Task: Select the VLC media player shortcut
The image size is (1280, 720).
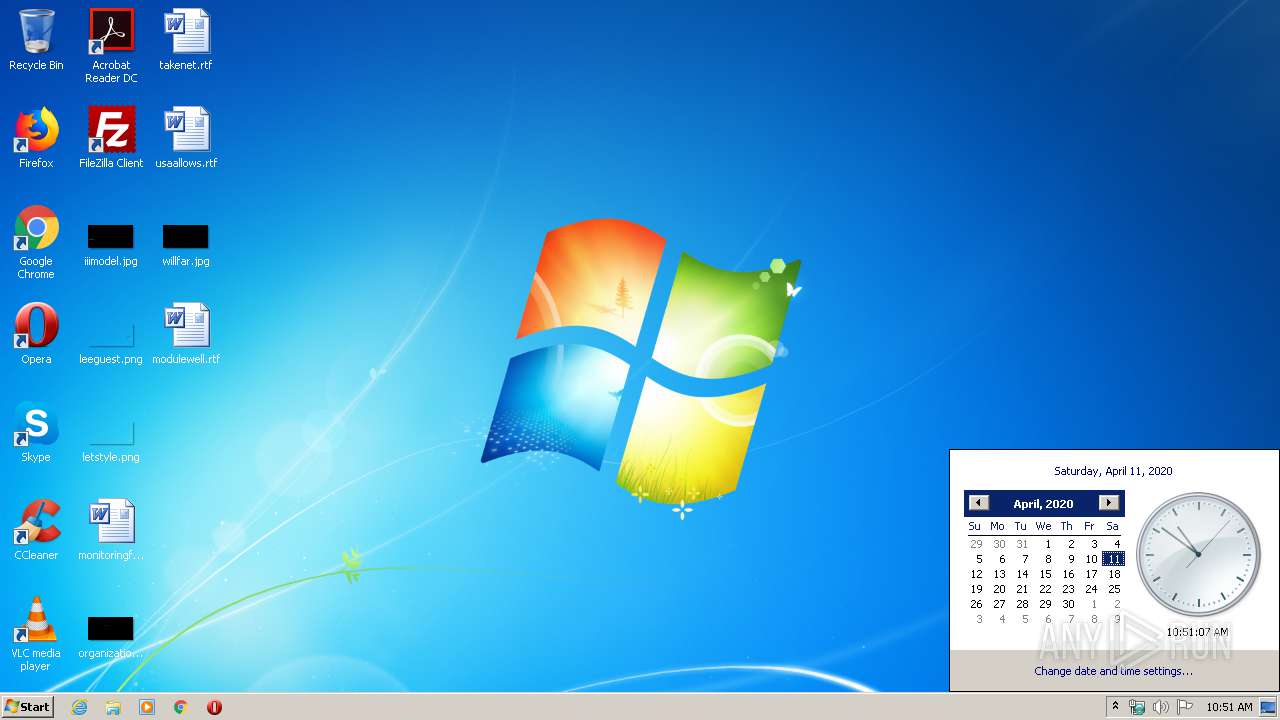Action: coord(36,634)
